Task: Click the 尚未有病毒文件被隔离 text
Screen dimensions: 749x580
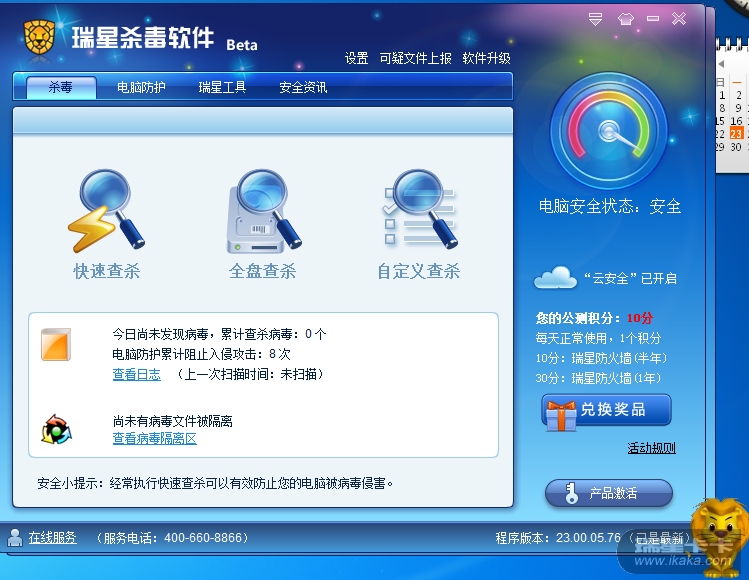Action: (172, 421)
